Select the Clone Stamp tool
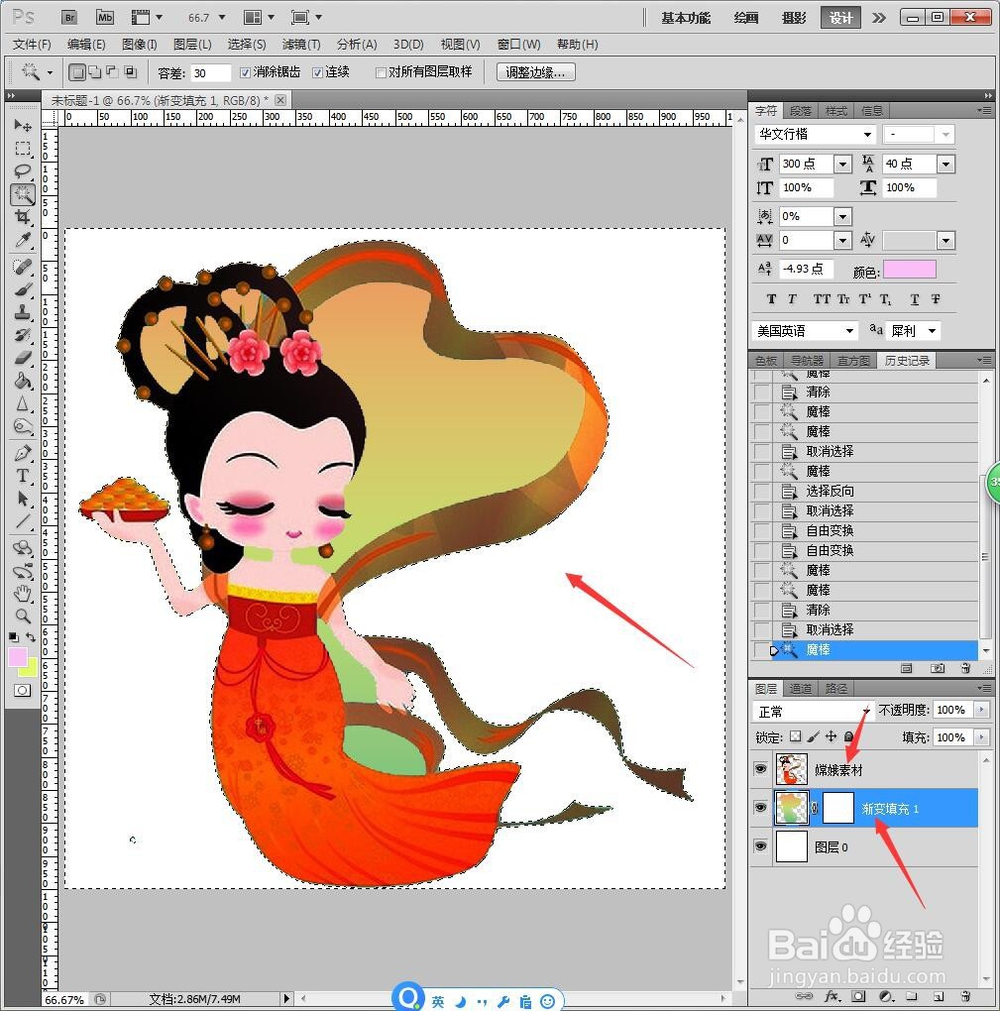Screen dimensions: 1000x1011 (23, 312)
